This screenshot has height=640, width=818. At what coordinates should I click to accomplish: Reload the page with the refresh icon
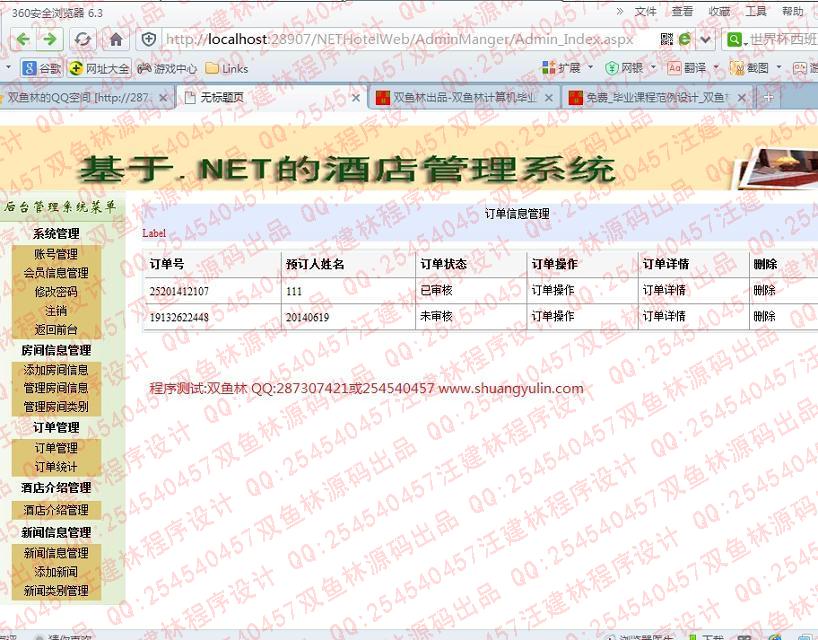pyautogui.click(x=83, y=39)
